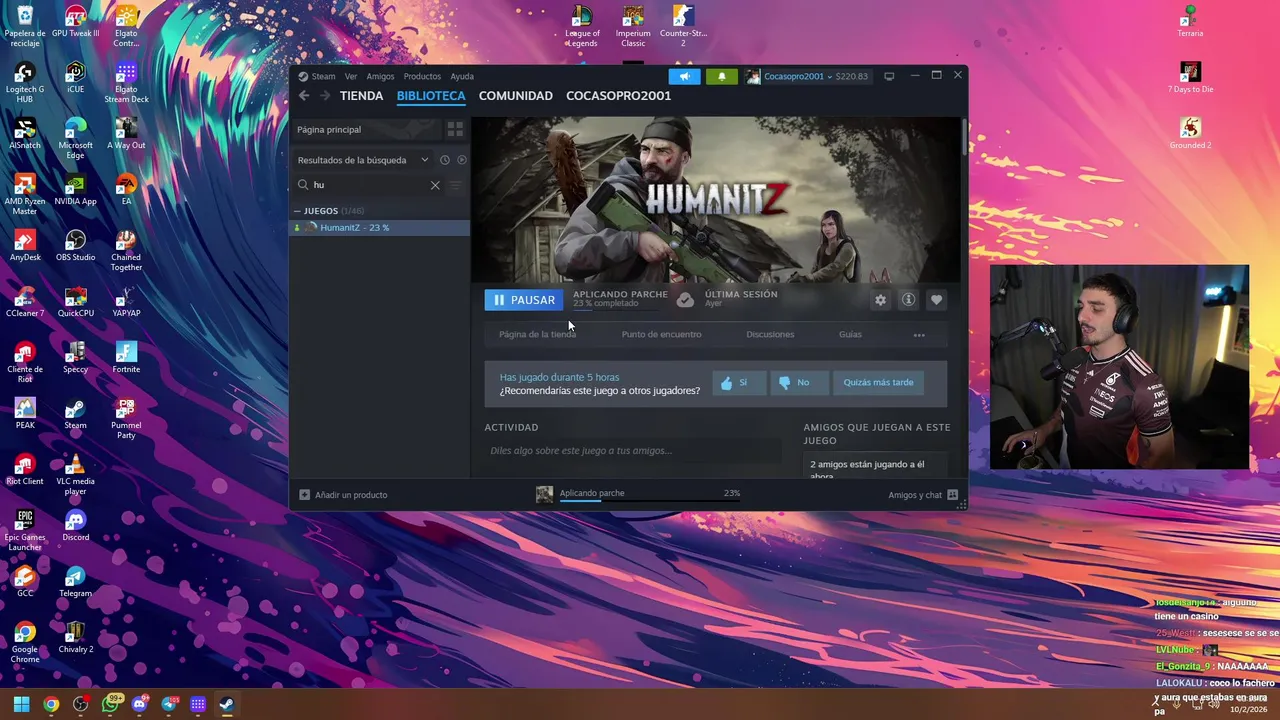Clear the library search with the X

435,185
